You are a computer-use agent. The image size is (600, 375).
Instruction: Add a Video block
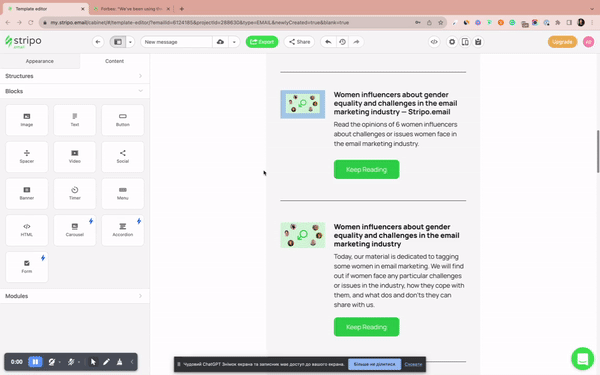click(x=75, y=157)
